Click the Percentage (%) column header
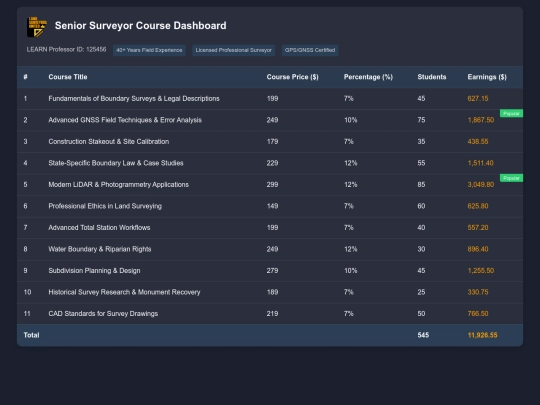 (x=368, y=77)
